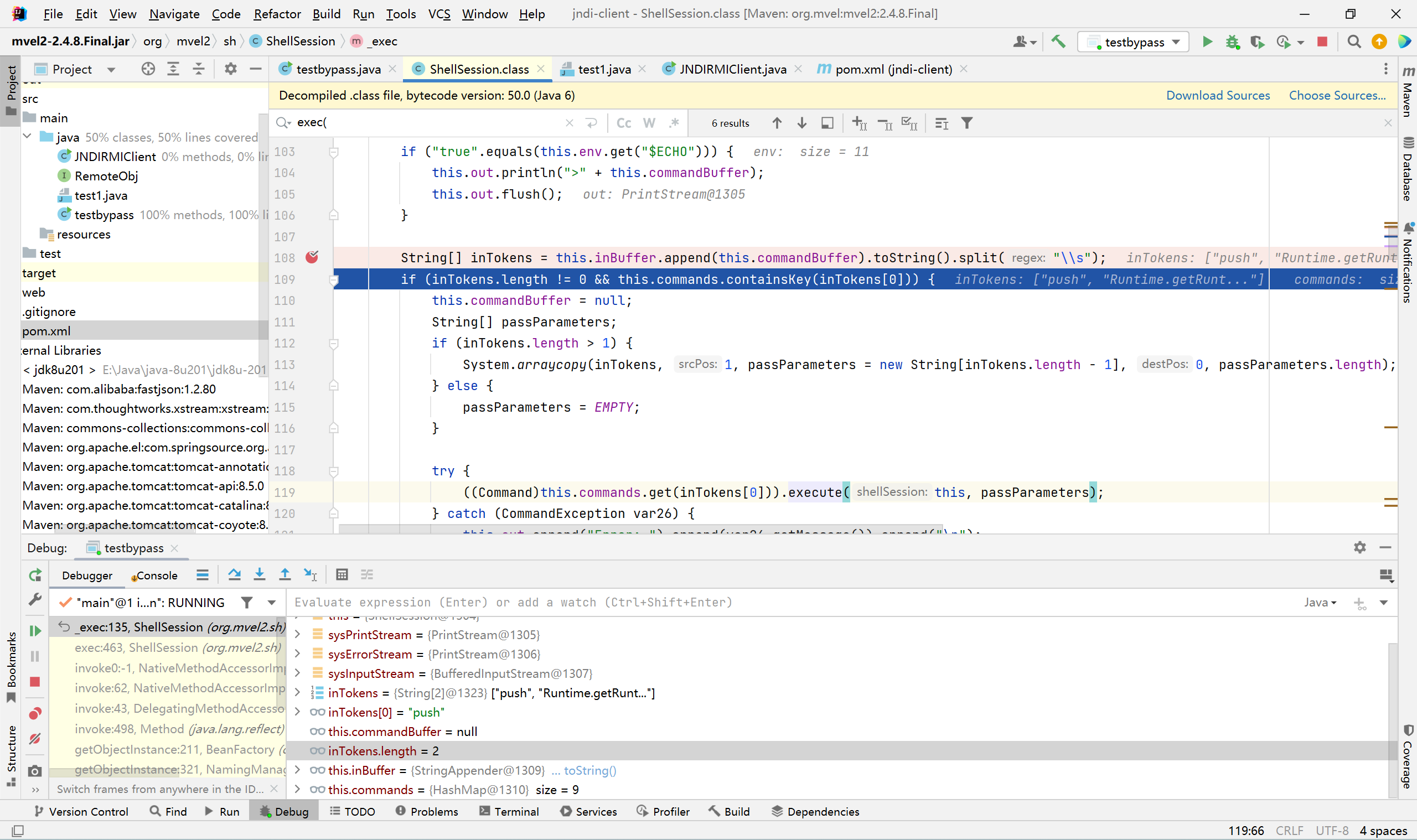
Task: Close the ShellSession.class tab
Action: pyautogui.click(x=541, y=69)
